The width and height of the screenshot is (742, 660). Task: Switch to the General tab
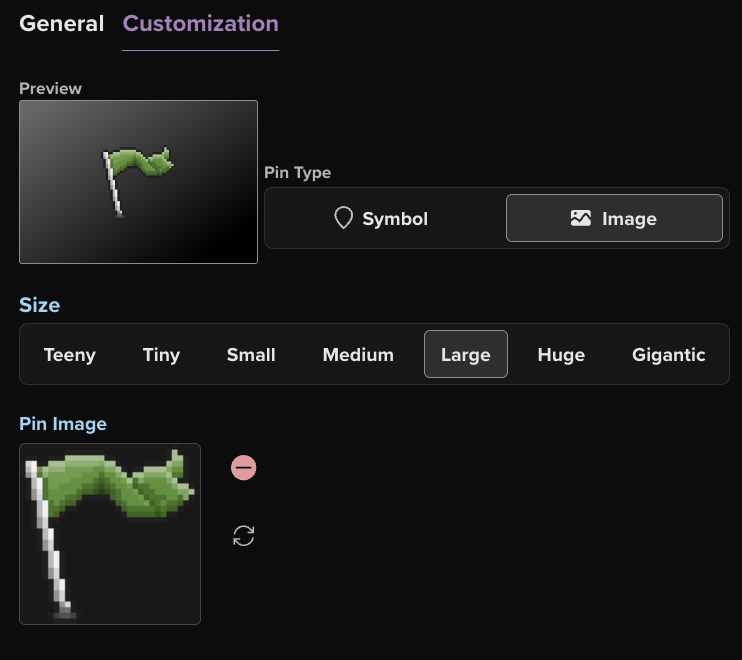pyautogui.click(x=61, y=24)
